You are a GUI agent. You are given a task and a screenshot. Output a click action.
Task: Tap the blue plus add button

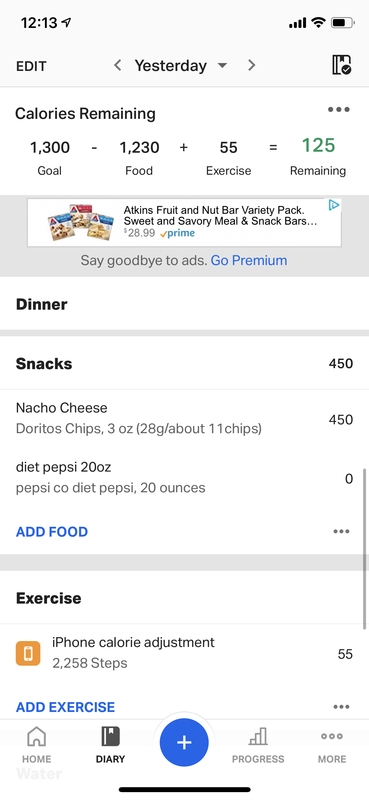pos(184,742)
